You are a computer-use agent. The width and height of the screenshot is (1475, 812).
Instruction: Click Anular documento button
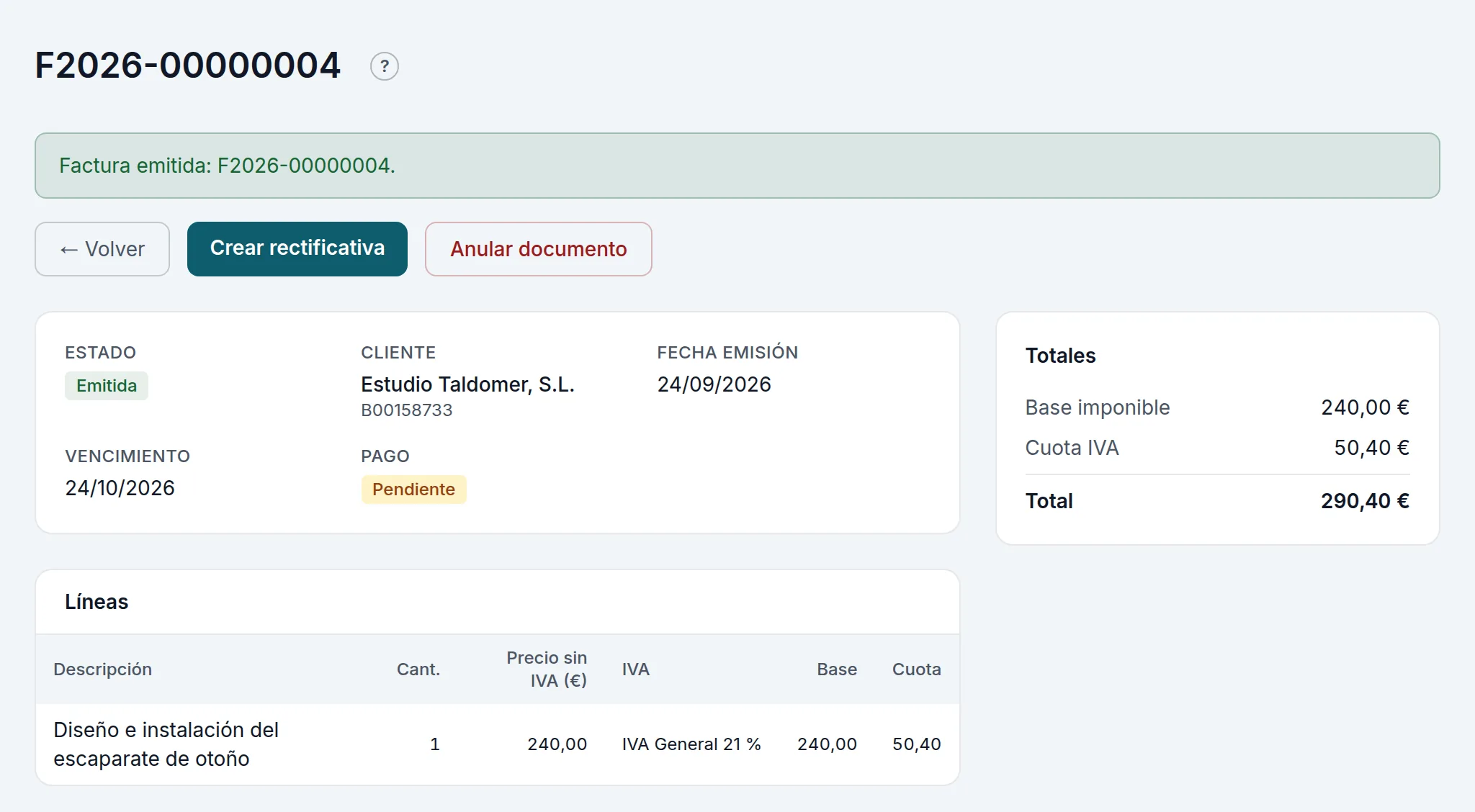[539, 249]
